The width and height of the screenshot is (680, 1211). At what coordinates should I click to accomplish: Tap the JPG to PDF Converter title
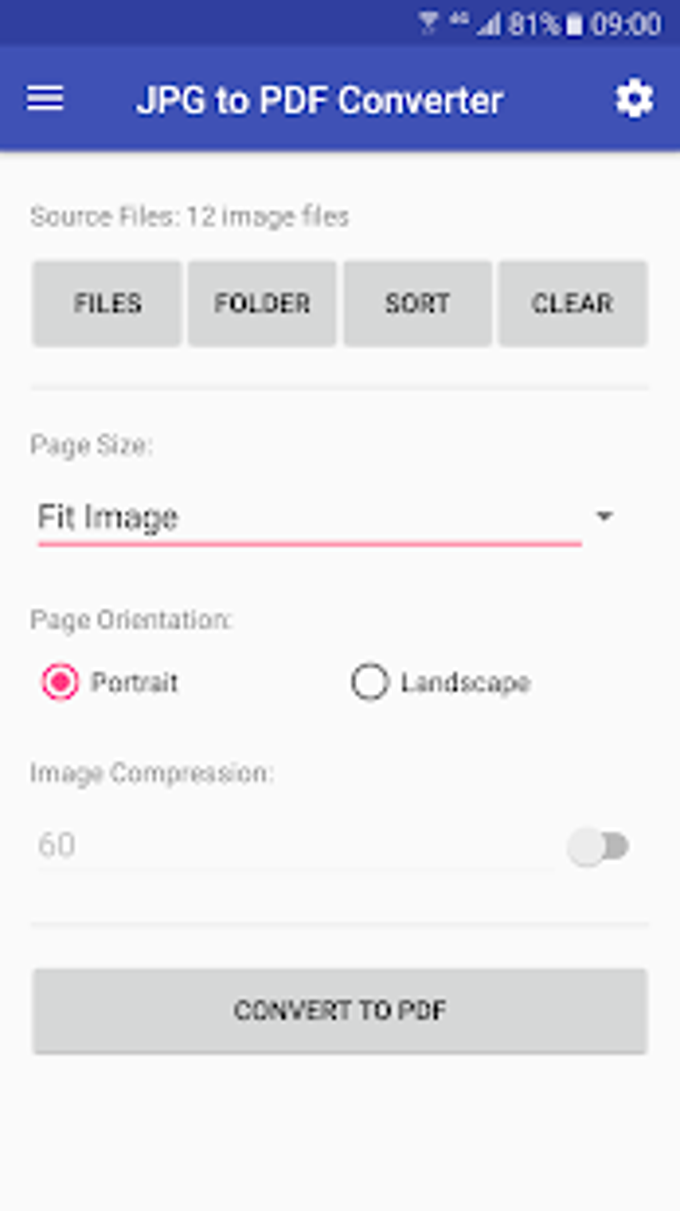click(x=319, y=100)
